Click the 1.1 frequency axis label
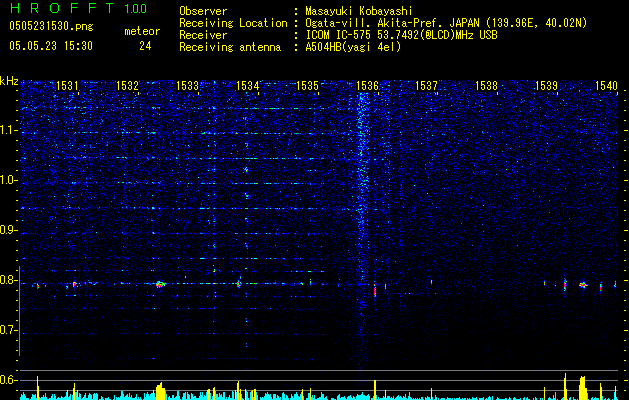Viewport: 629px width, 400px height. coord(9,130)
